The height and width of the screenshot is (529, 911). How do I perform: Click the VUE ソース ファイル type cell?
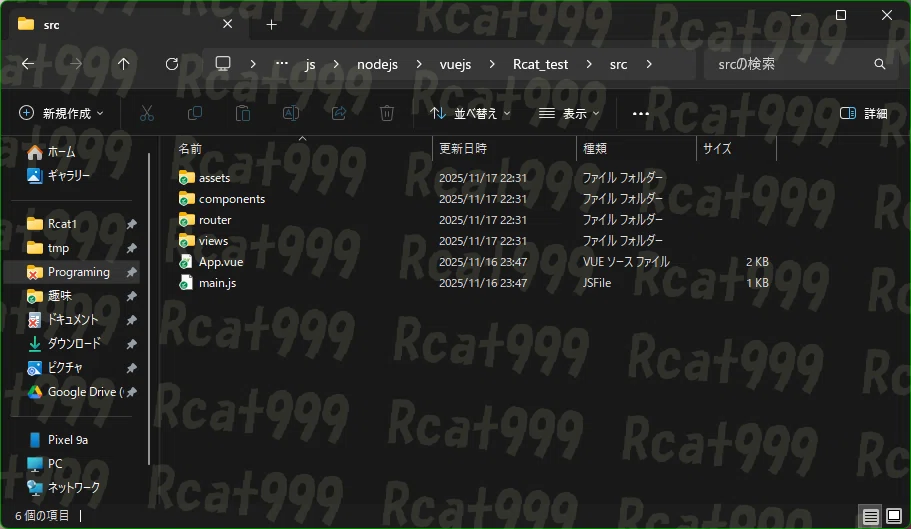point(626,262)
